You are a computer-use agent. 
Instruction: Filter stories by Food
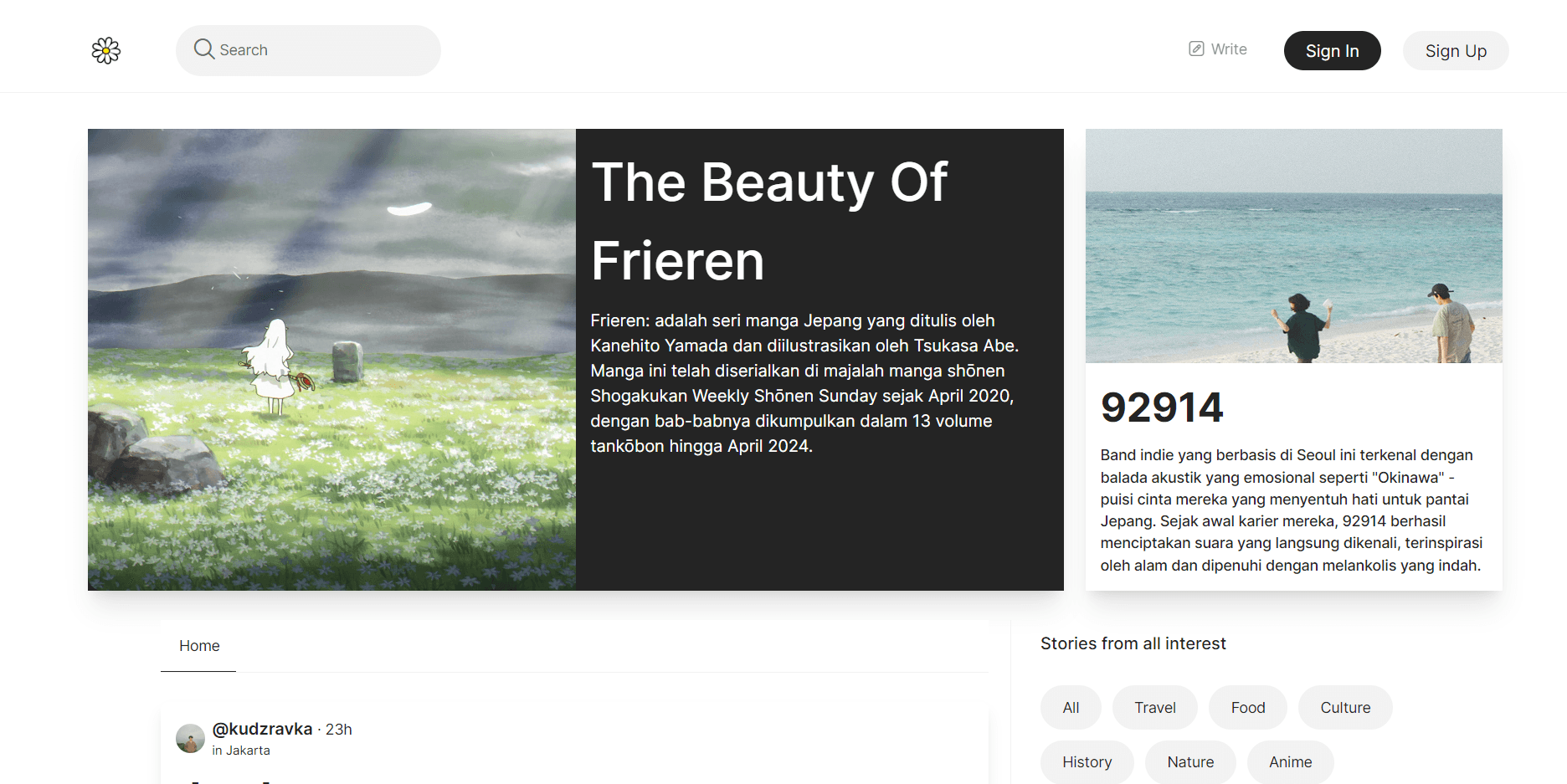pos(1248,708)
